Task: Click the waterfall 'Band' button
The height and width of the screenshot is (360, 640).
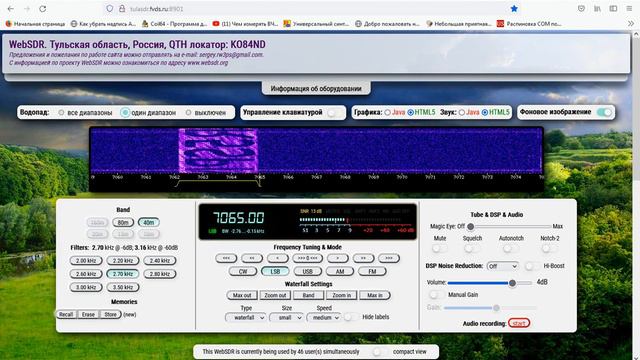Action: [x=308, y=295]
